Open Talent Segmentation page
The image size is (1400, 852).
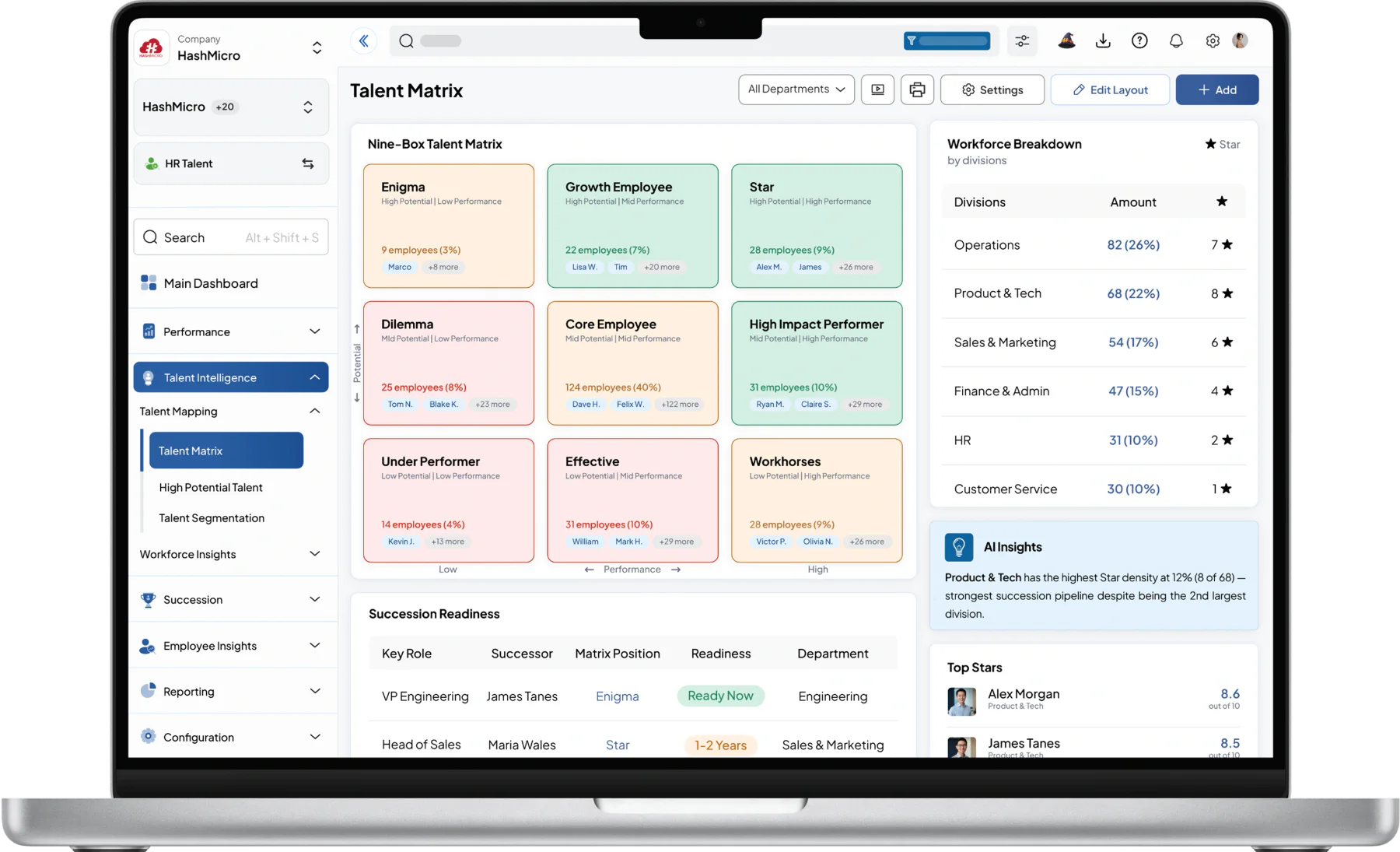coord(212,518)
